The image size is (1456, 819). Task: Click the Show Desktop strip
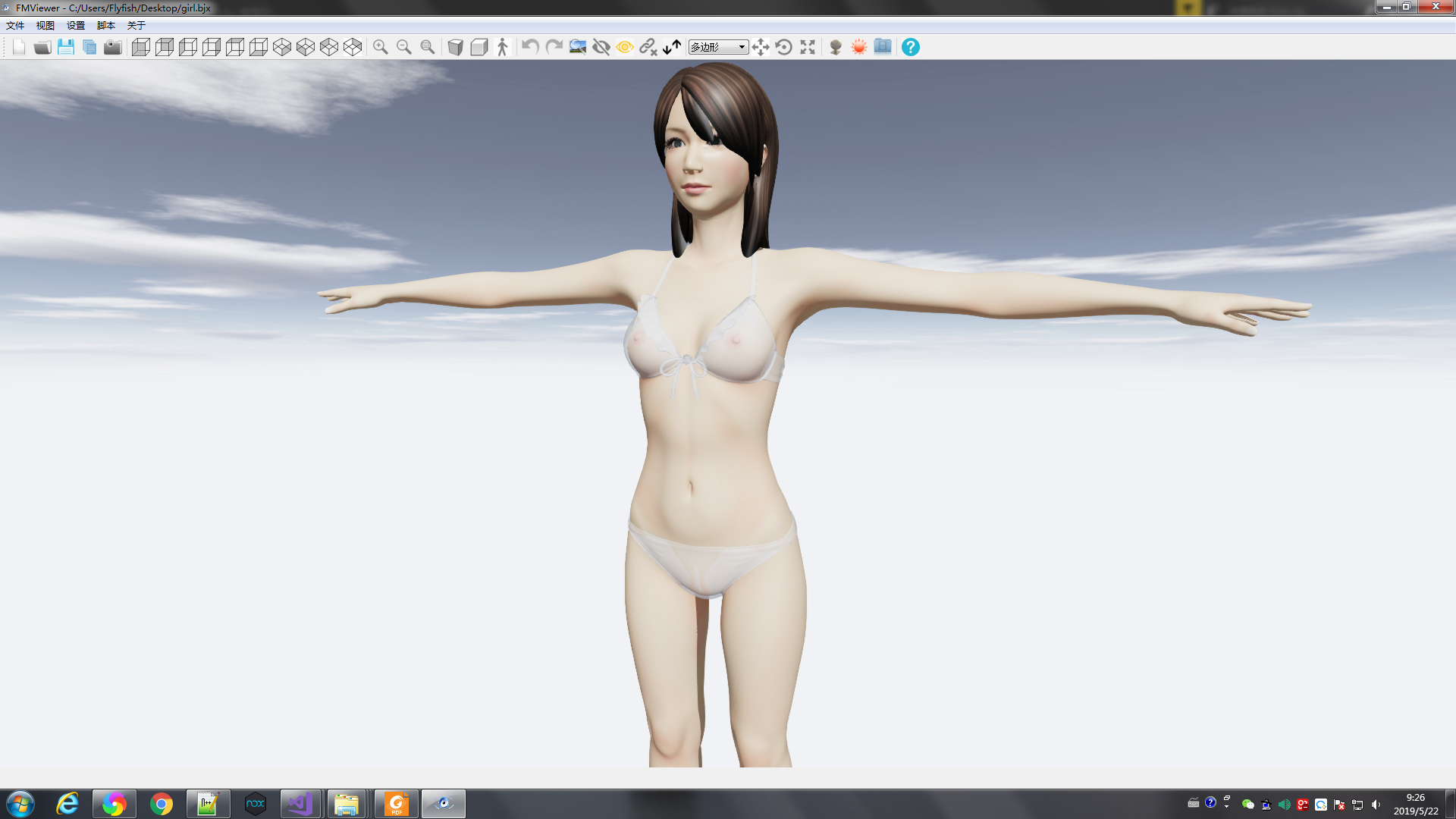(1450, 804)
